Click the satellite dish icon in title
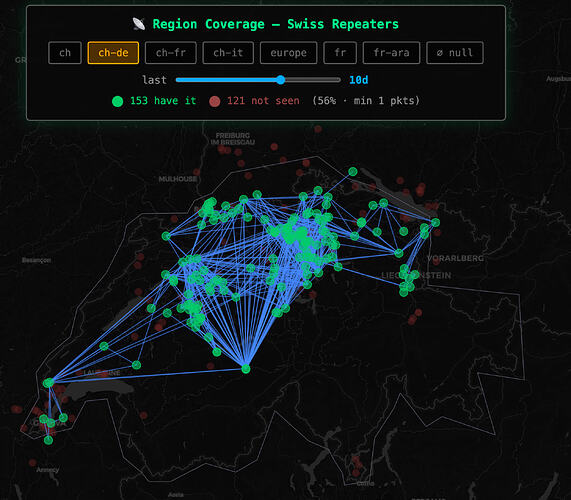Screen dimensions: 571x500 tap(139, 24)
